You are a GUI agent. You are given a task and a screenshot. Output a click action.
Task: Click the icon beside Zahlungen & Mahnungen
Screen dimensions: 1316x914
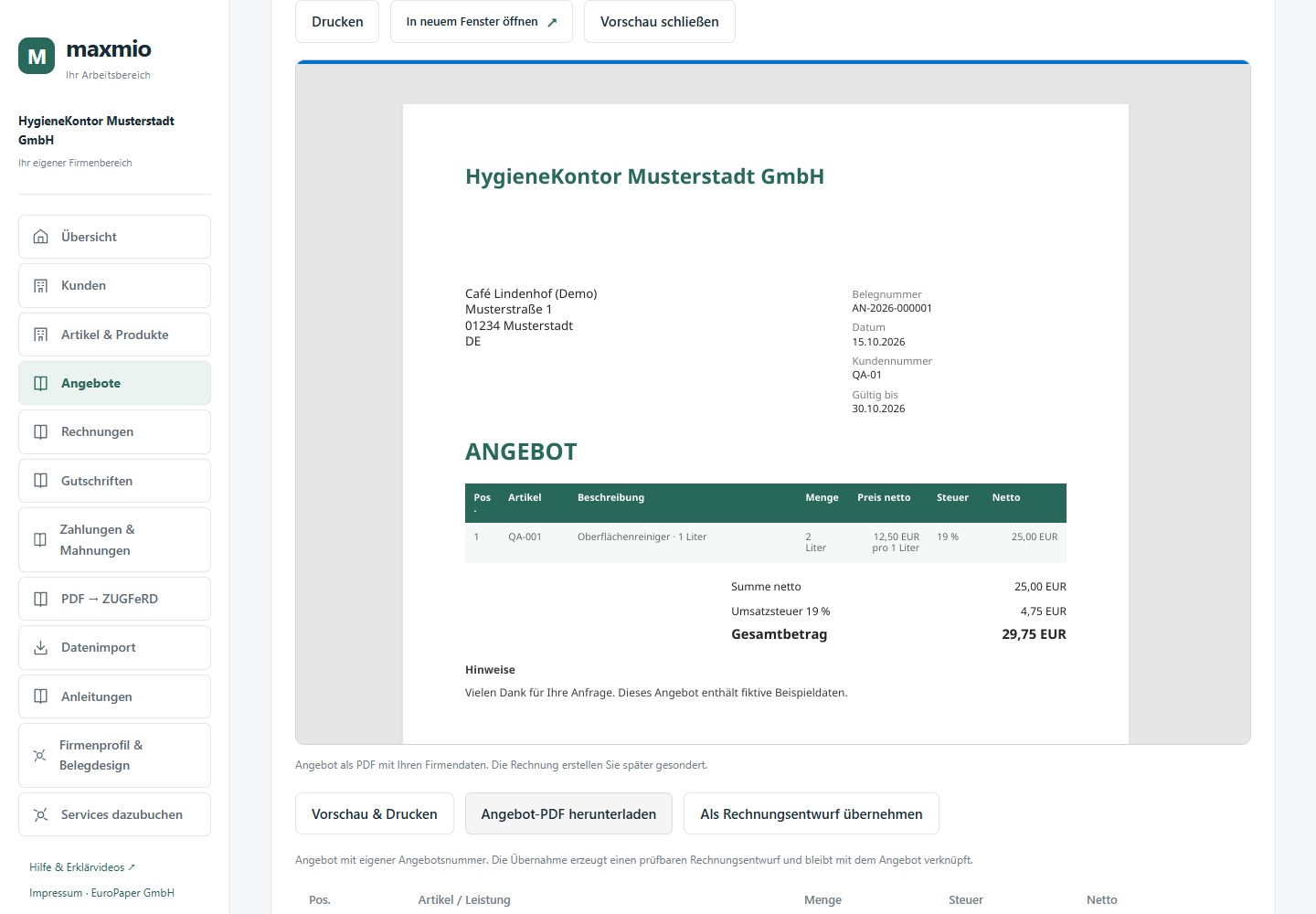tap(40, 539)
